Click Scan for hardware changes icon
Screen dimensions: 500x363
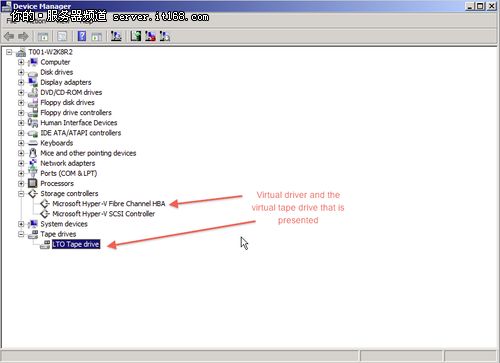click(x=116, y=36)
